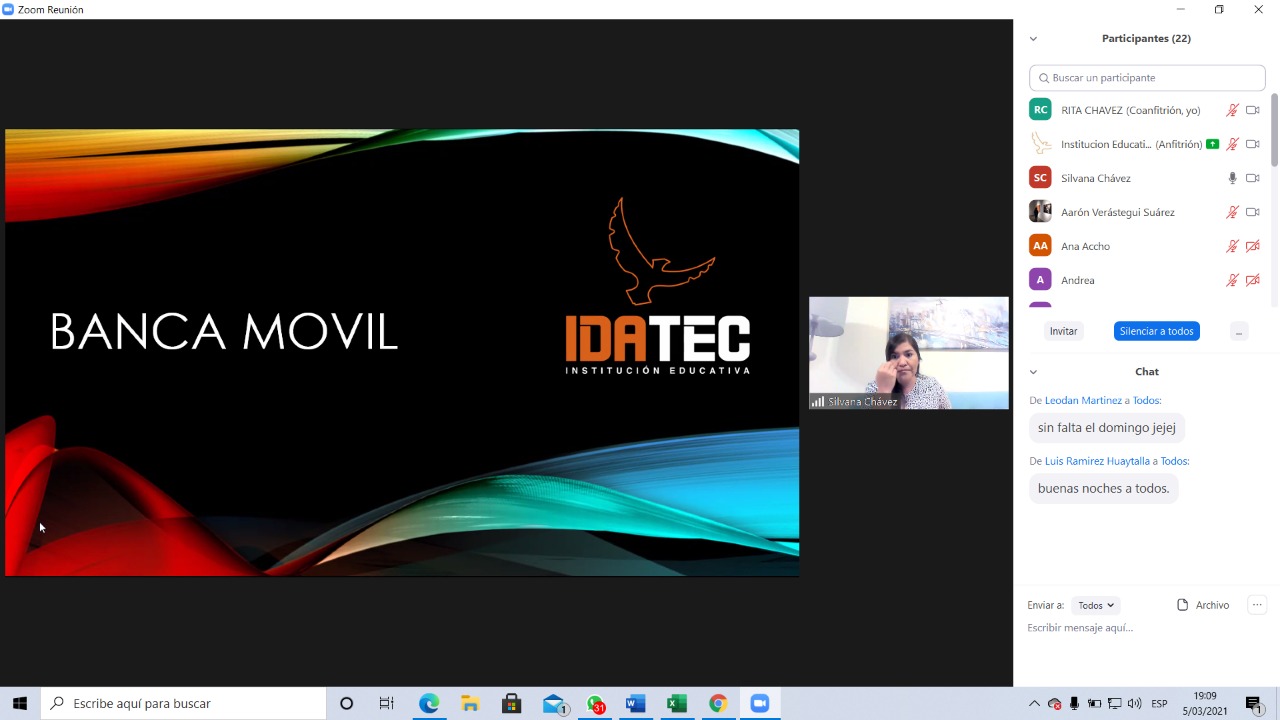Click the participants list scrollbar
The width and height of the screenshot is (1280, 720).
[x=1274, y=130]
